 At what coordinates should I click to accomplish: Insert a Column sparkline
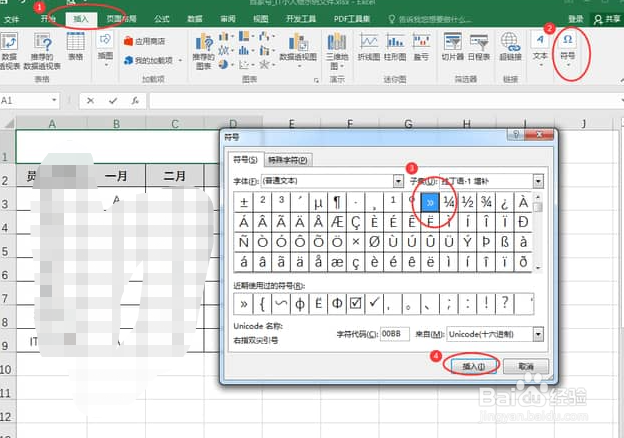pos(395,47)
